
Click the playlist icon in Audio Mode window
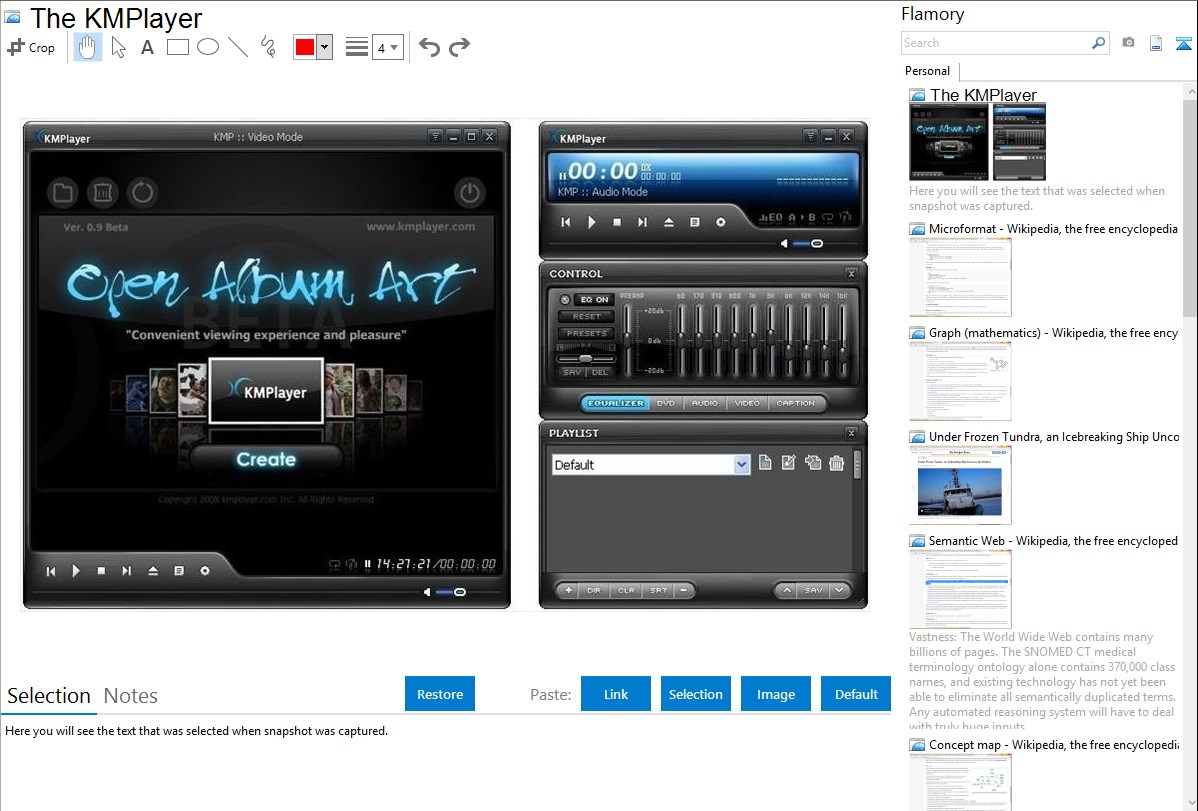tap(695, 222)
